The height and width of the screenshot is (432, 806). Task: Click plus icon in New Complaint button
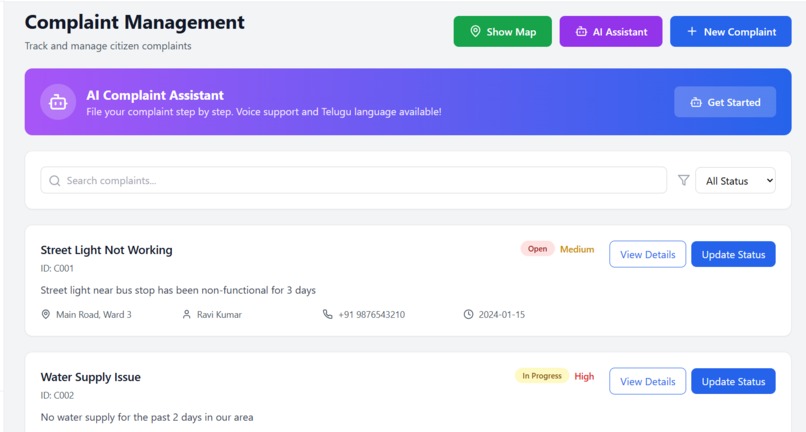[692, 31]
